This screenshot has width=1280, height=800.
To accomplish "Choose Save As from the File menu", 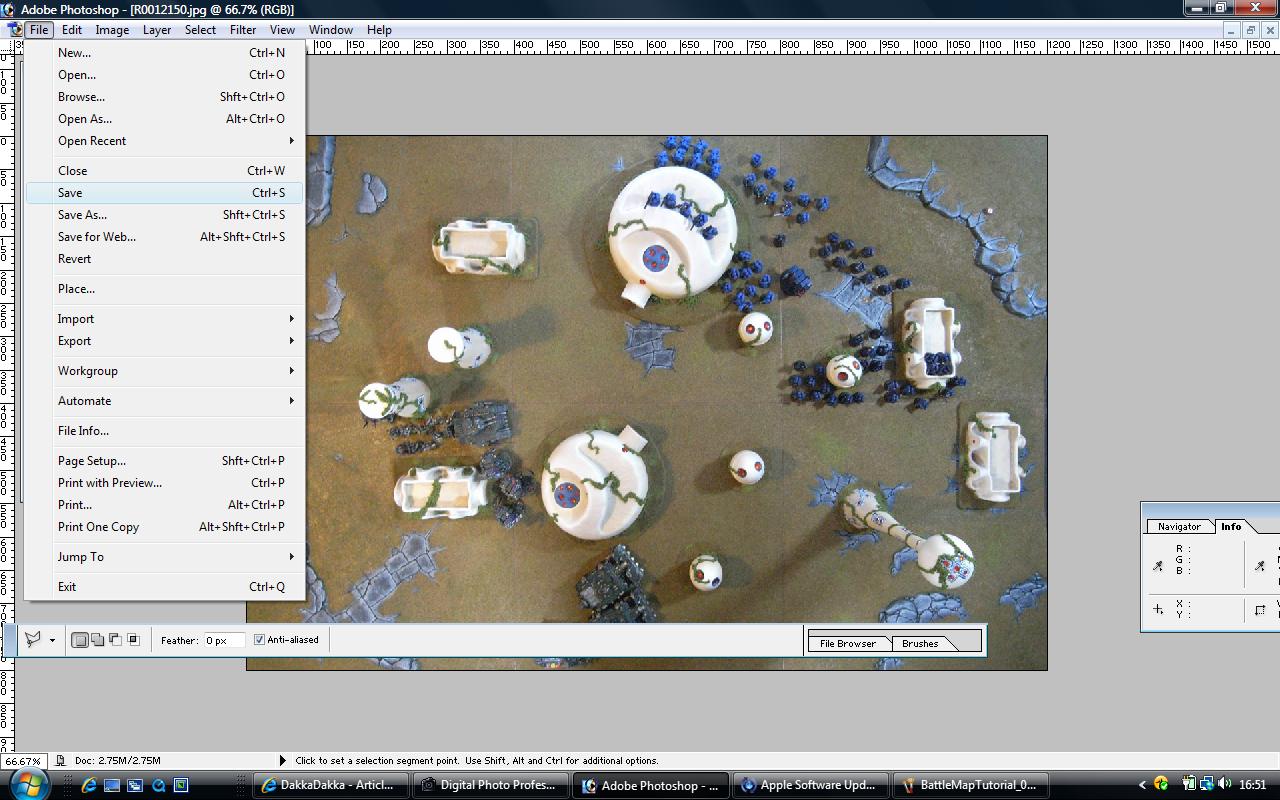I will 82,215.
